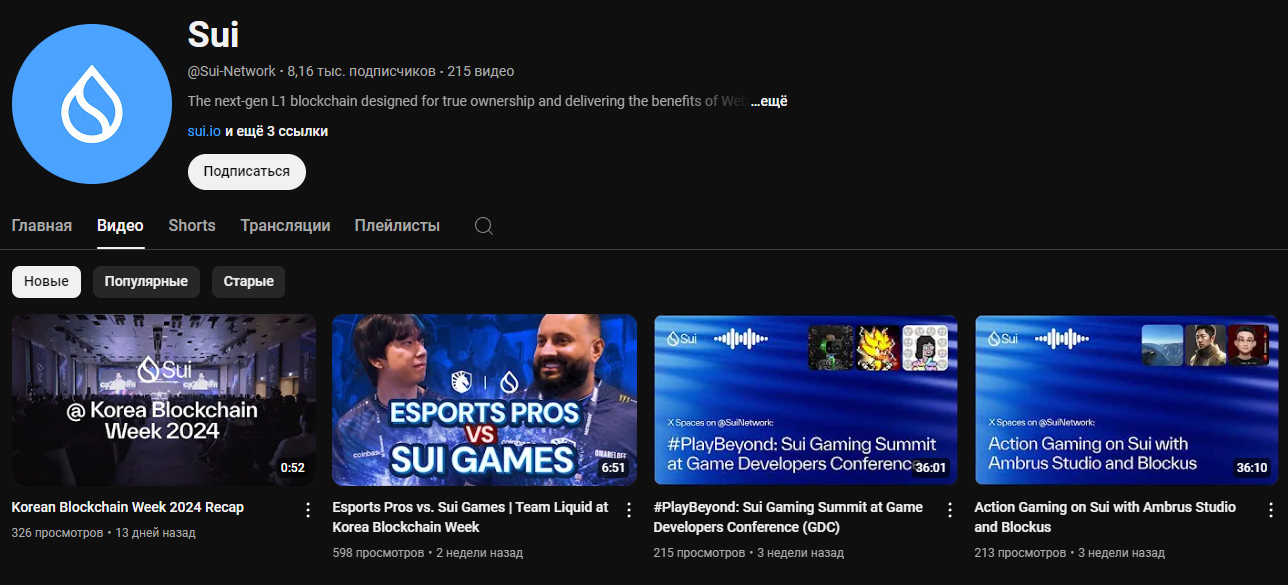
Task: Open options menu for #PlayBeyond Sui Gaming Summit video
Action: pyautogui.click(x=950, y=510)
